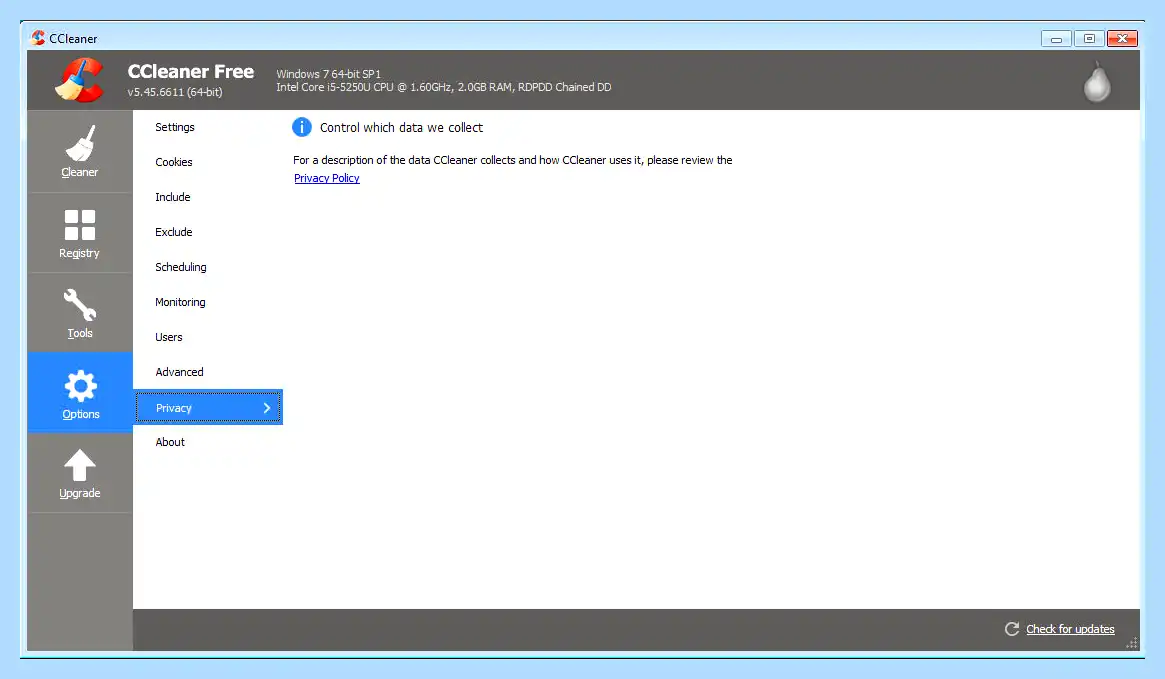
Task: Open the Cleaner broom icon
Action: [x=79, y=143]
